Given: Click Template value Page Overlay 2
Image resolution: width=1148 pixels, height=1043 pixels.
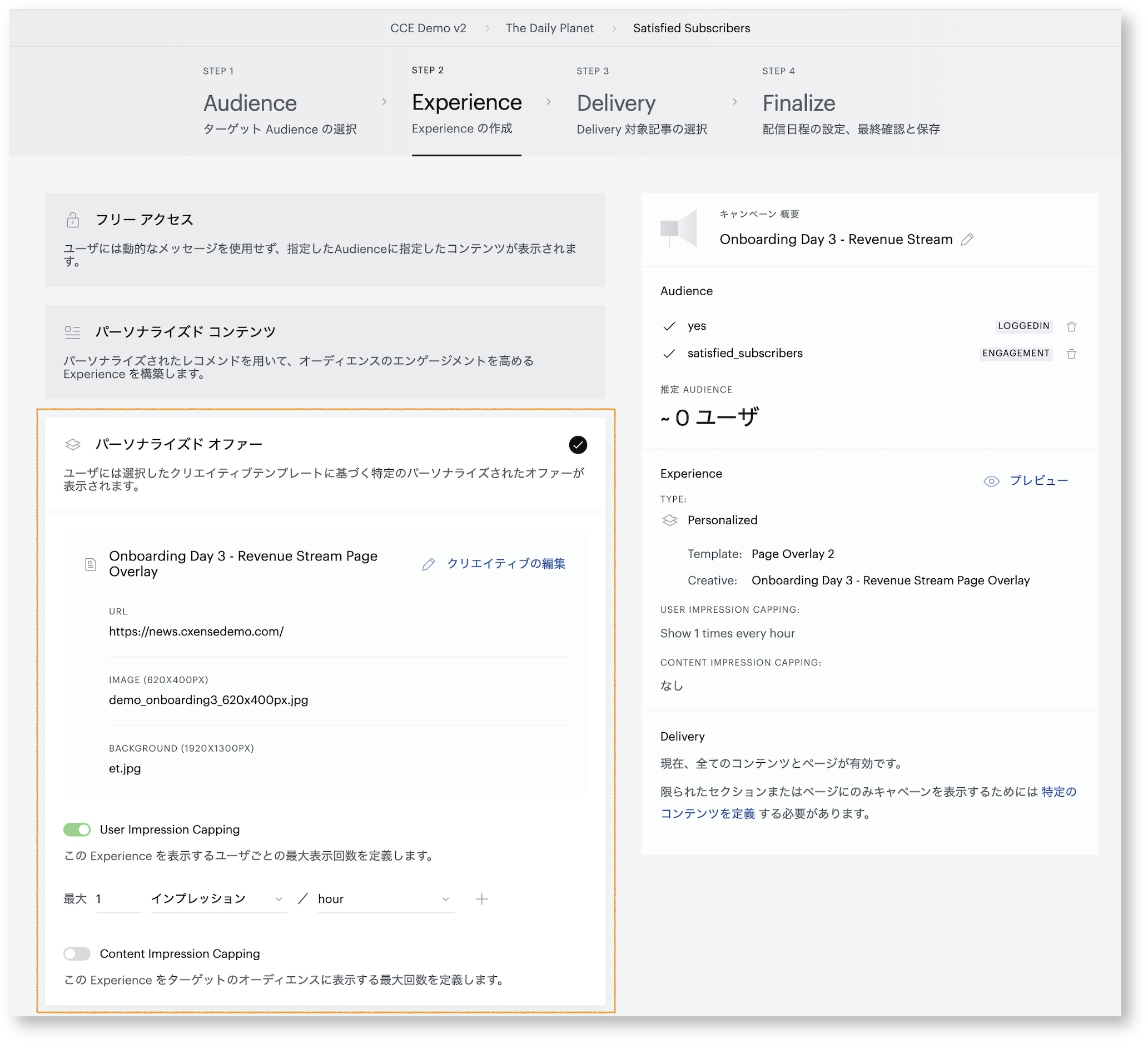Looking at the screenshot, I should coord(793,554).
